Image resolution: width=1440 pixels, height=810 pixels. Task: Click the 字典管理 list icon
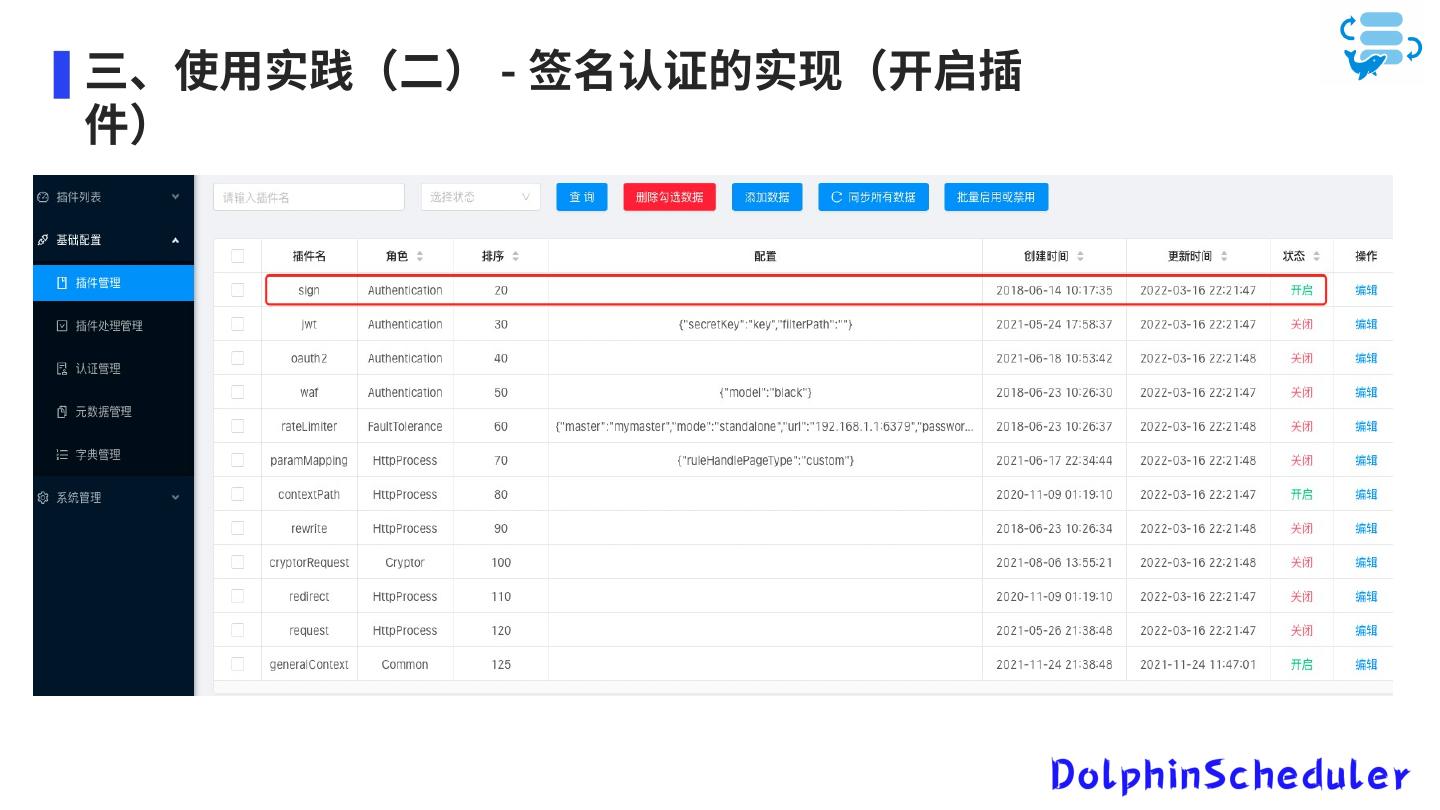point(62,455)
